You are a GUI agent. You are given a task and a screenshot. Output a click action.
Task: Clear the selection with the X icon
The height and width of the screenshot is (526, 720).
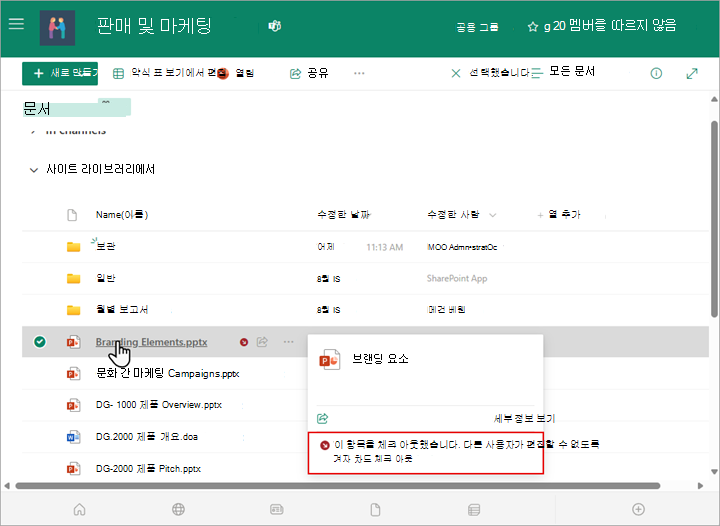pyautogui.click(x=456, y=73)
